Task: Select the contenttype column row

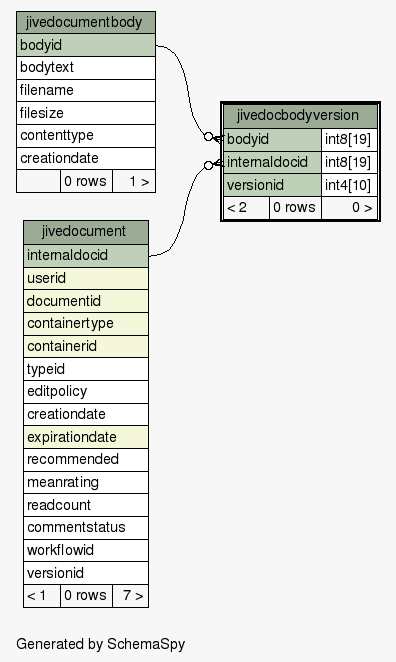Action: [x=86, y=136]
